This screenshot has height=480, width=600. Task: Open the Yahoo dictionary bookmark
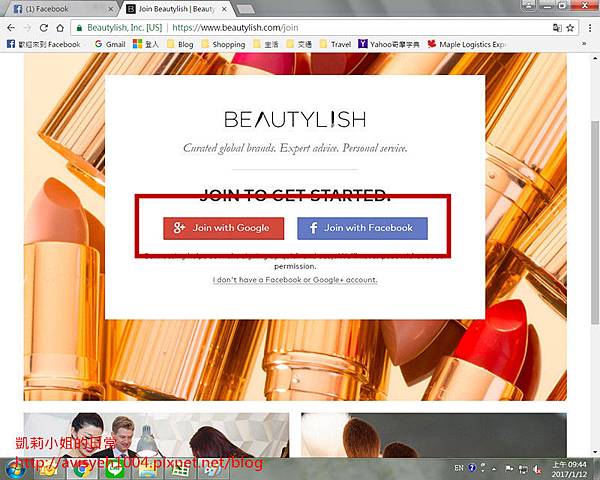tap(389, 44)
